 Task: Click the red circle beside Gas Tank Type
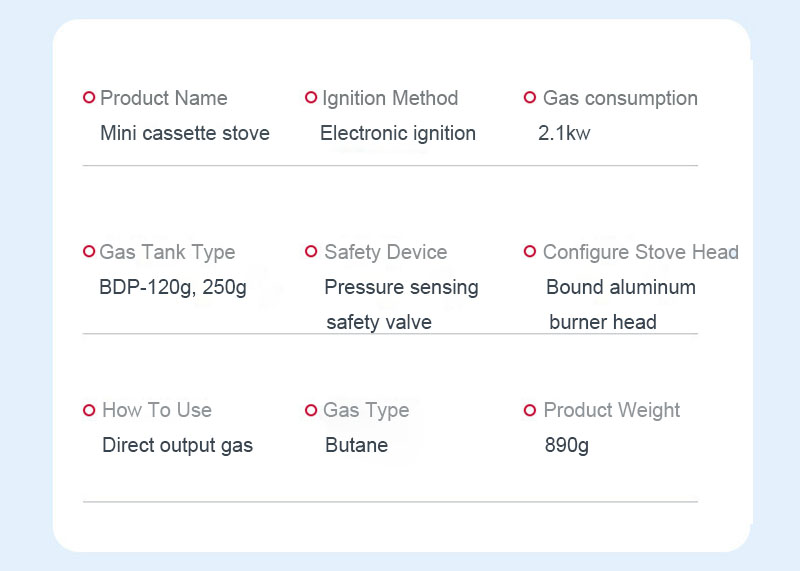tap(89, 251)
